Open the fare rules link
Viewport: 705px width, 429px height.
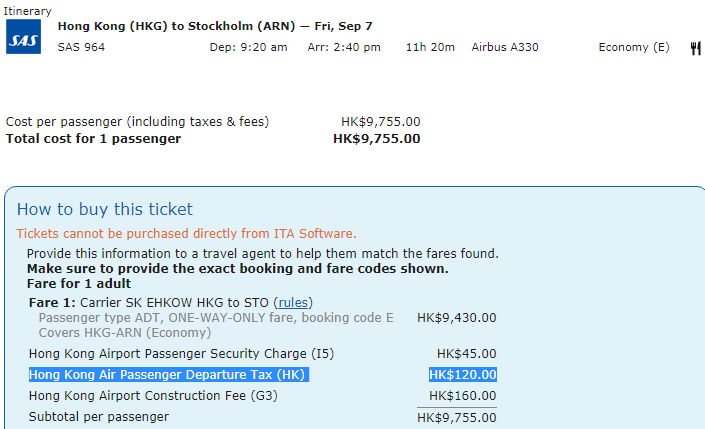click(x=293, y=303)
